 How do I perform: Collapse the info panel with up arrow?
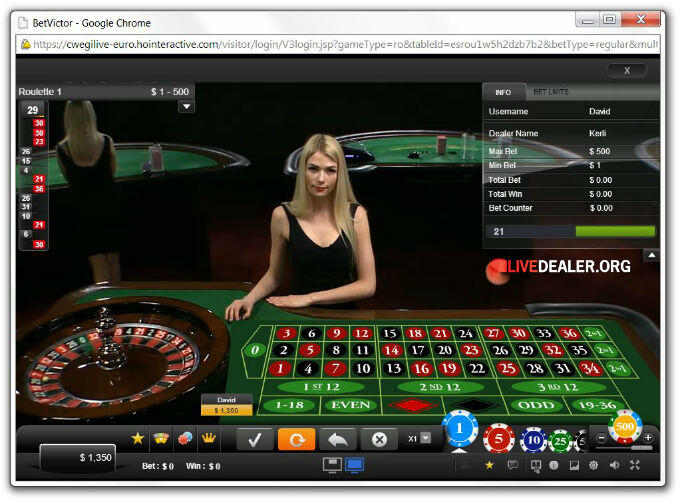[x=652, y=255]
